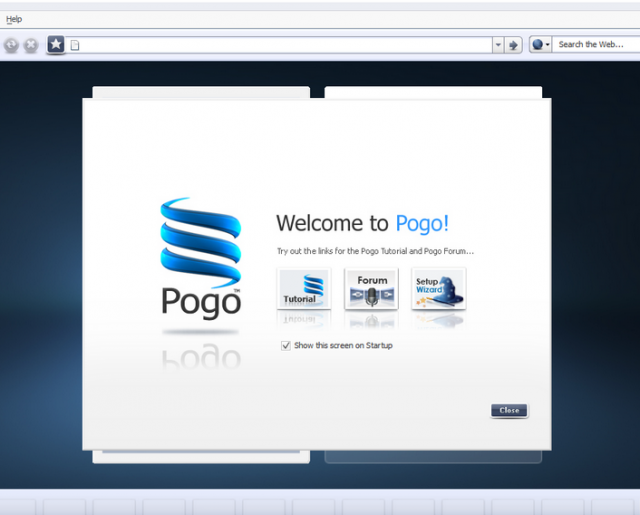Click inside the Search the Web field
Image resolution: width=640 pixels, height=515 pixels.
[596, 44]
